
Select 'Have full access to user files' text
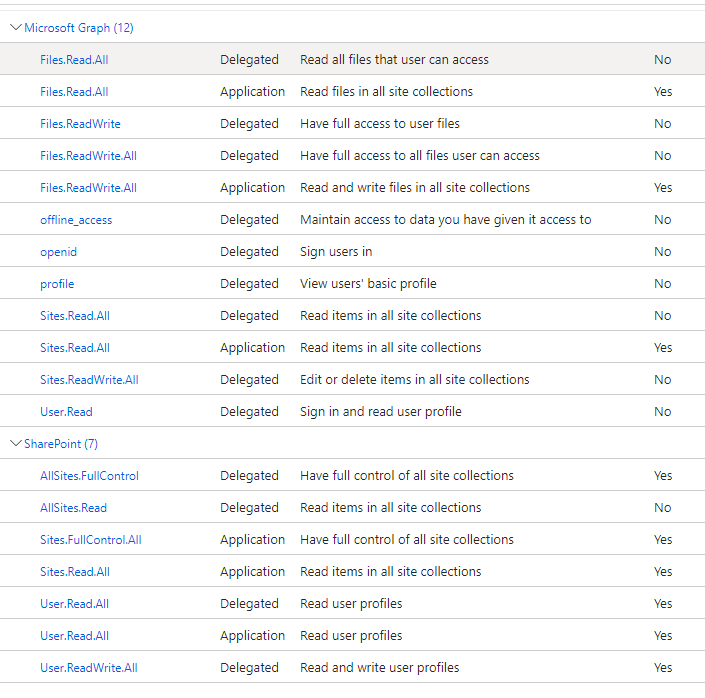[379, 124]
